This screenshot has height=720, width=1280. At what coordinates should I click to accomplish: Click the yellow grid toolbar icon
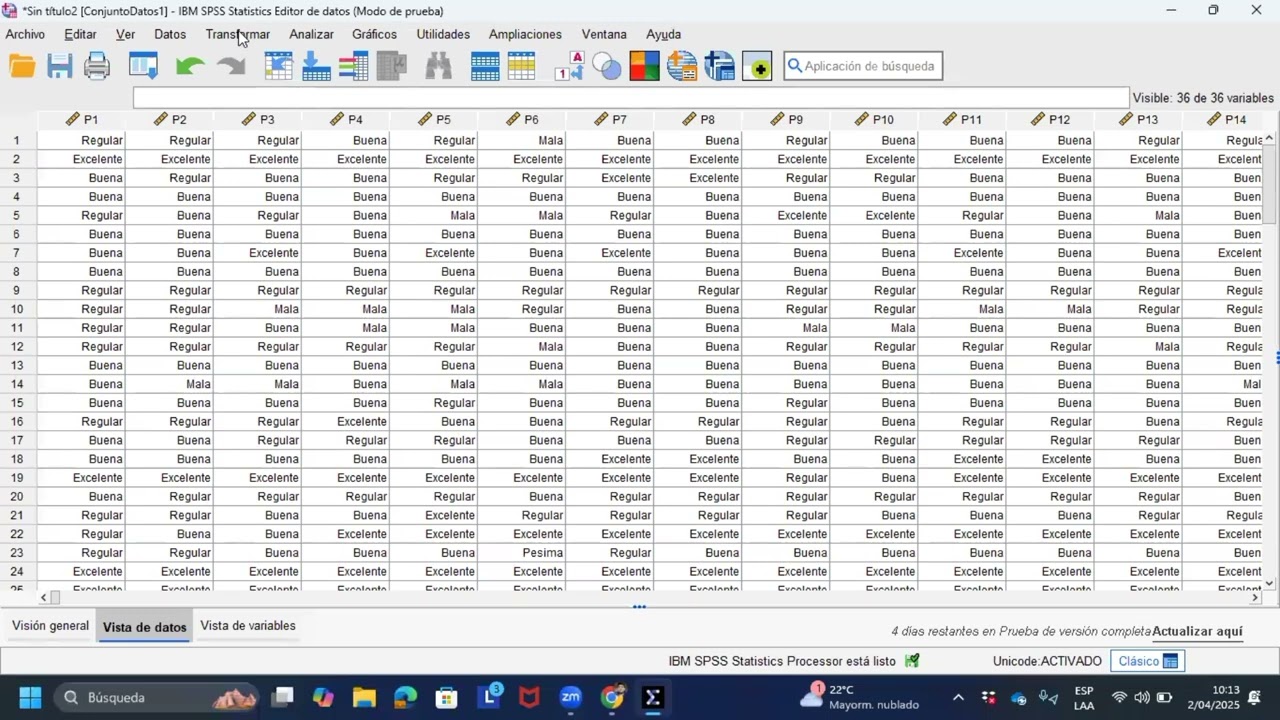click(522, 66)
